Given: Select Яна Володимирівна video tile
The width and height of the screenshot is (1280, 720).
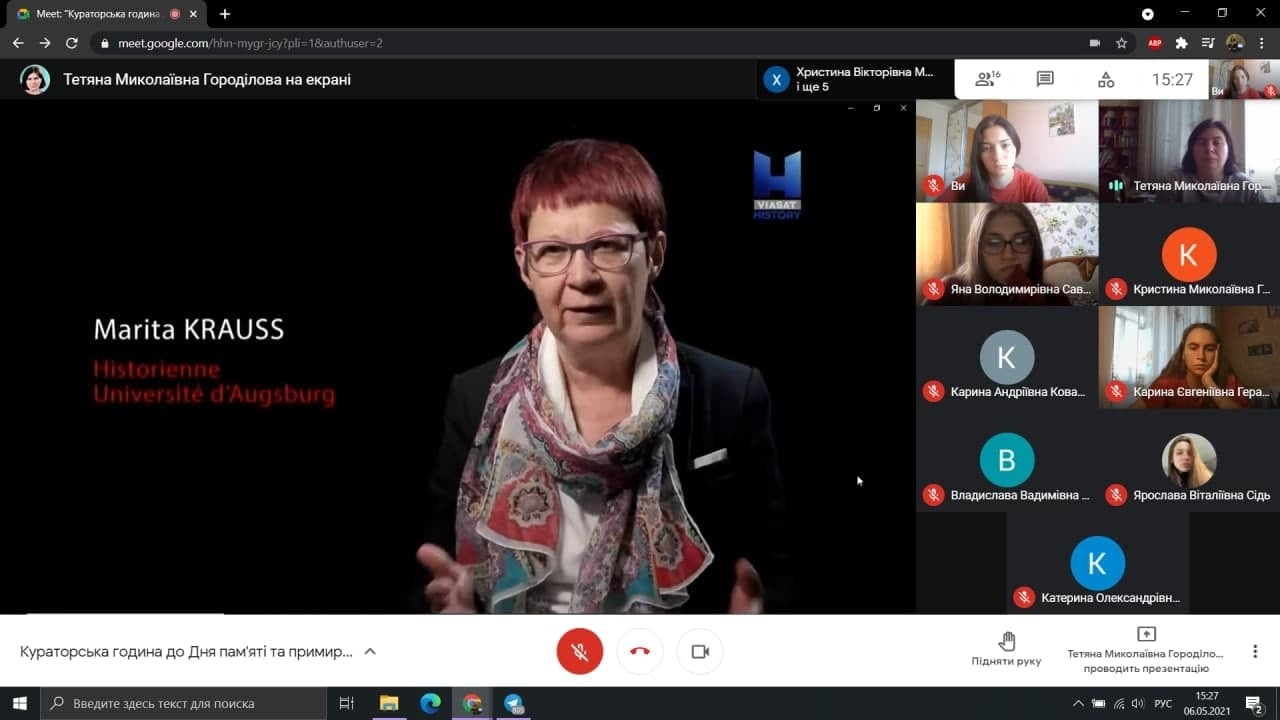Looking at the screenshot, I should click(x=1006, y=254).
